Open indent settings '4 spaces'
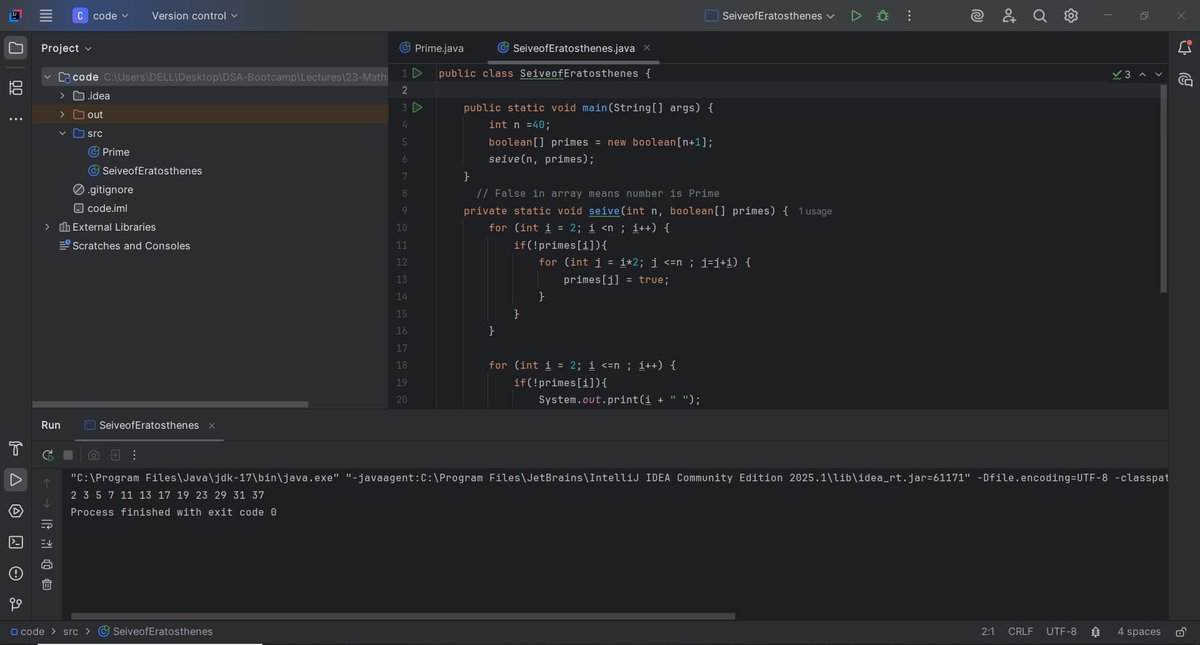Screen dimensions: 1200x645 (x=1139, y=632)
